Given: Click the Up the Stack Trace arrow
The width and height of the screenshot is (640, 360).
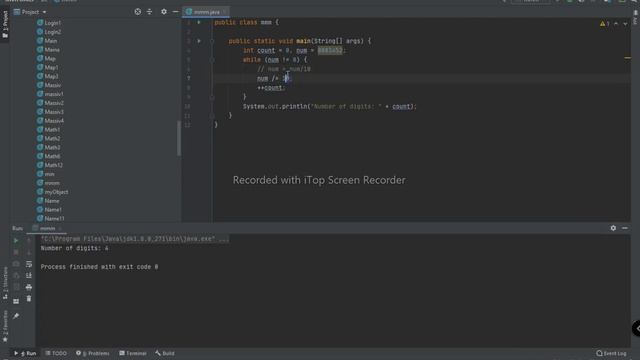Looking at the screenshot, I should point(29,240).
